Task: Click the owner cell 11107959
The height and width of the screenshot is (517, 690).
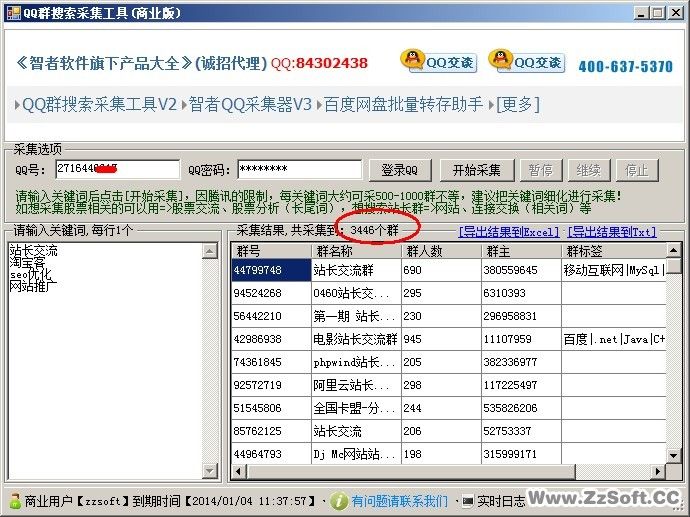Action: click(521, 339)
